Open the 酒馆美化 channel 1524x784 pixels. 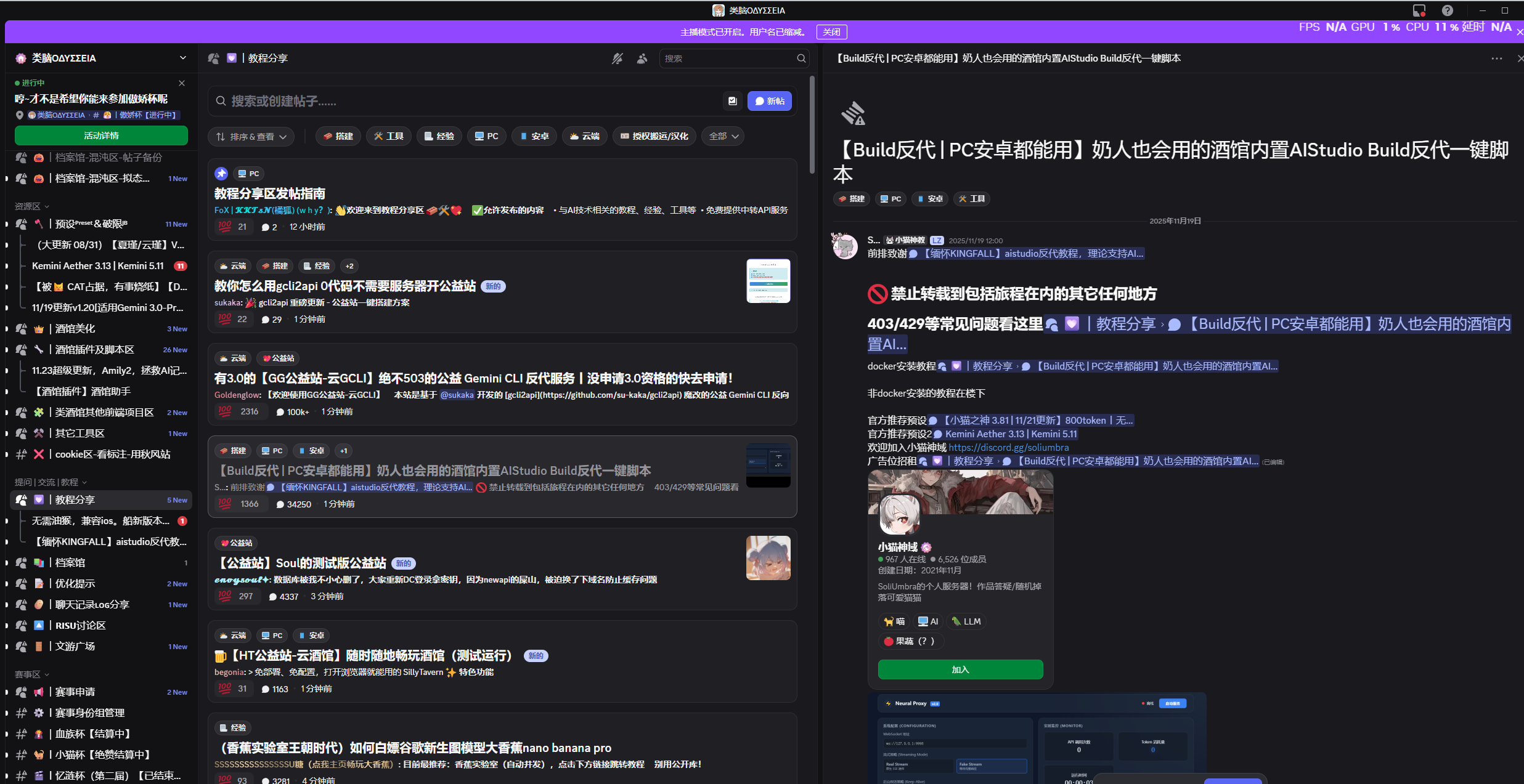point(75,329)
